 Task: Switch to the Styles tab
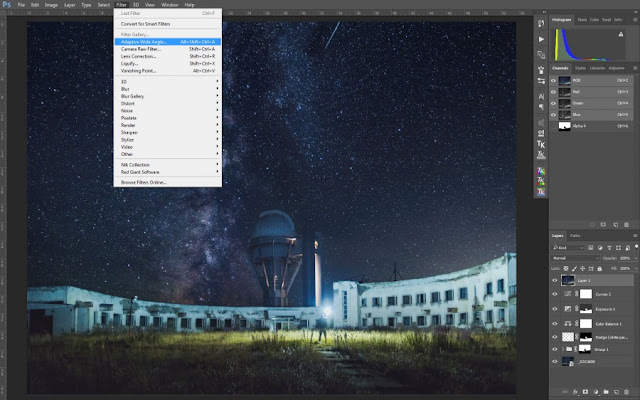[x=580, y=68]
